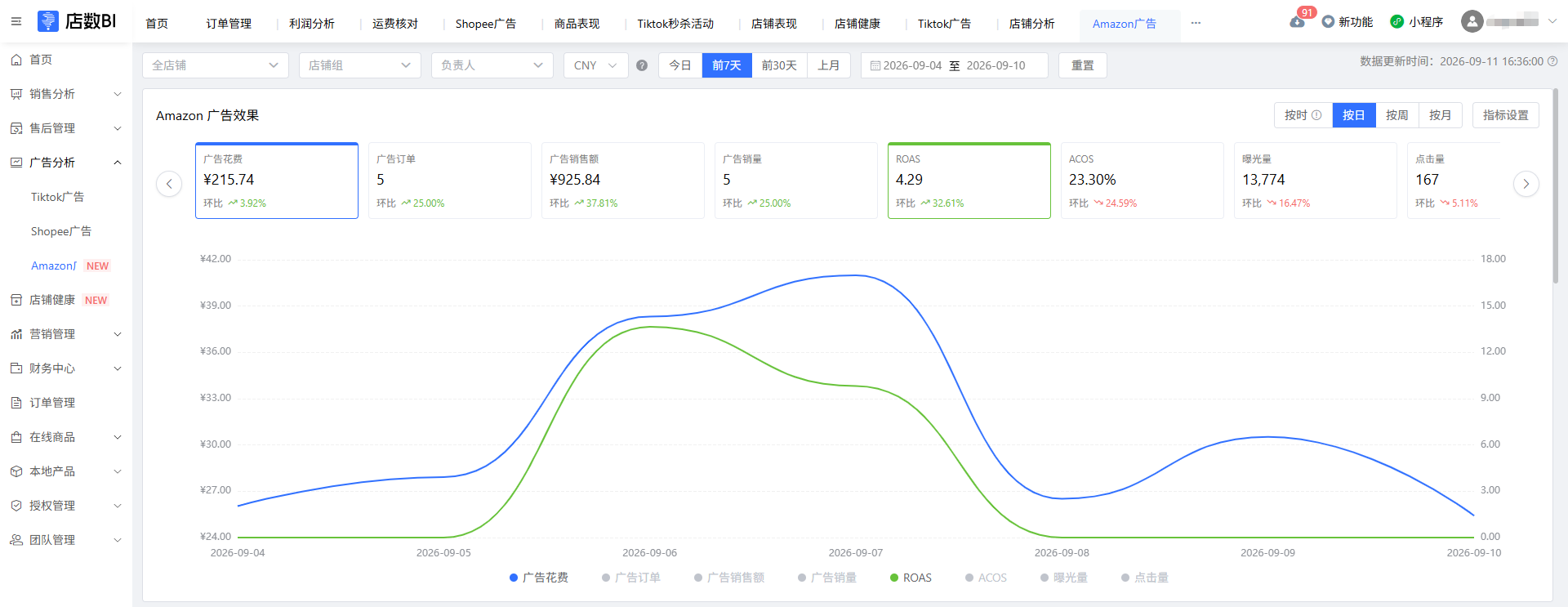The width and height of the screenshot is (1568, 607).
Task: Switch to the Shopee广告 top tab
Action: 486,24
